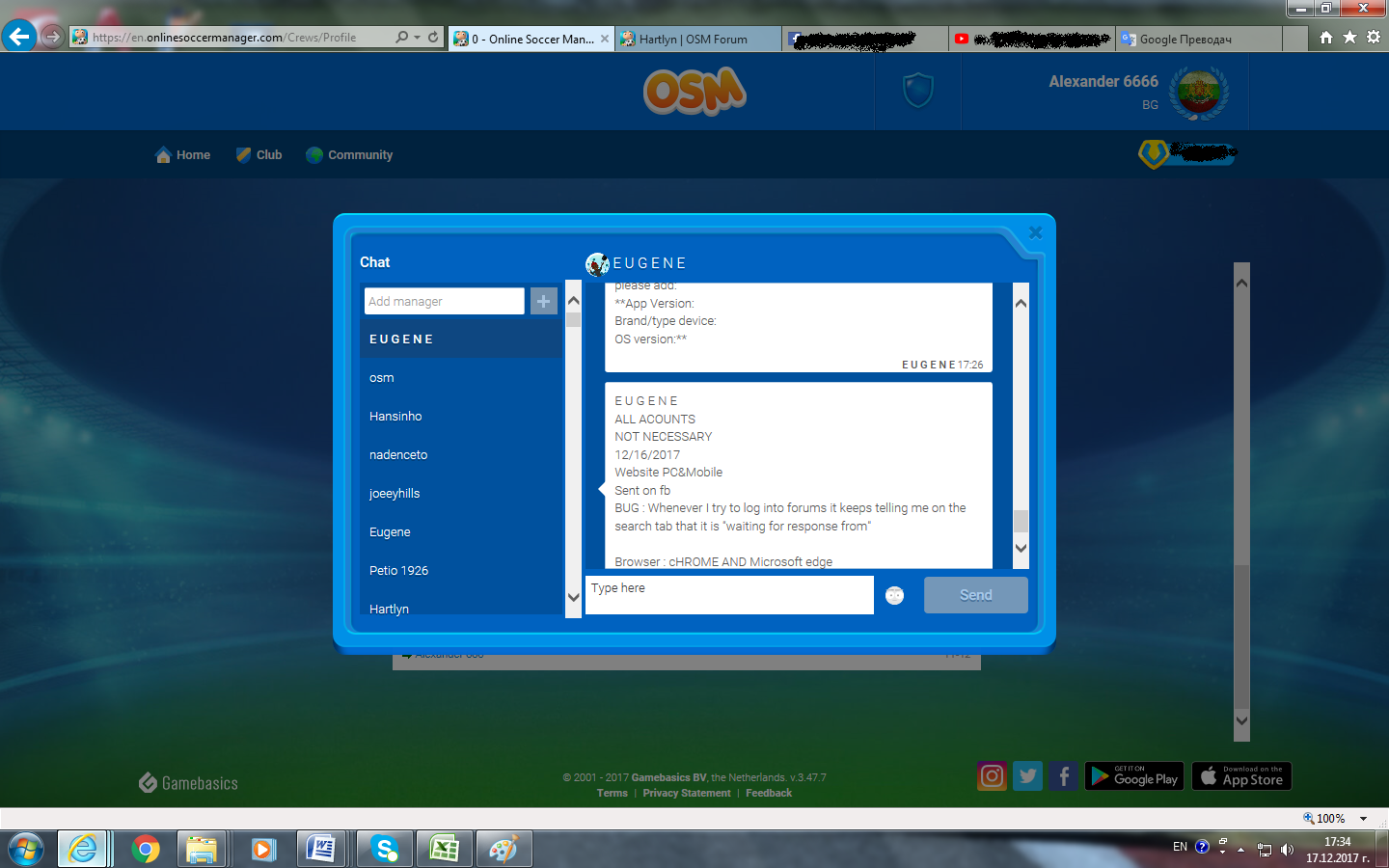Viewport: 1389px width, 868px height.
Task: Click the boss coins icon in the navigation bar
Action: pos(1154,154)
